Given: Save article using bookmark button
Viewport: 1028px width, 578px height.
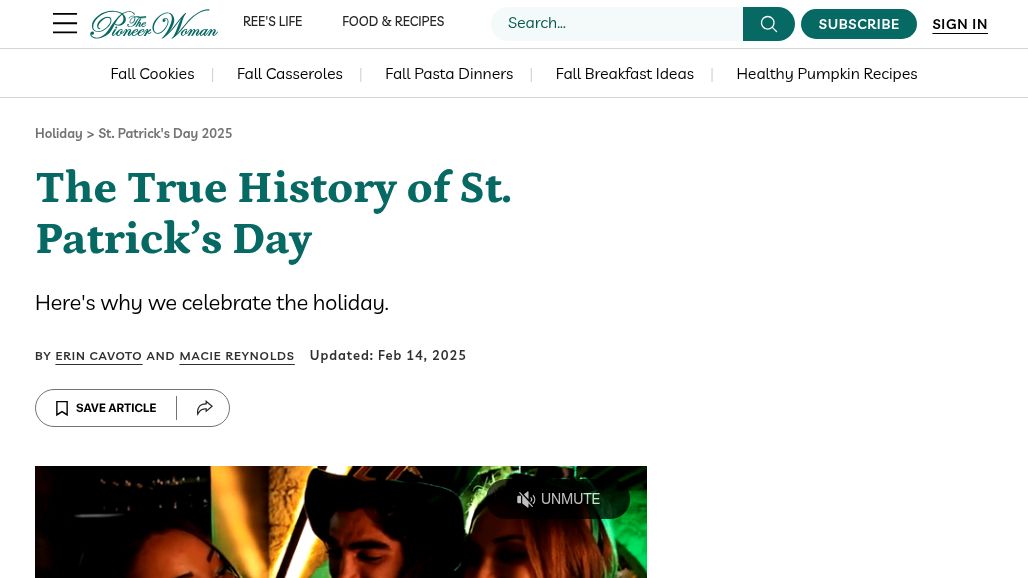Looking at the screenshot, I should click(x=106, y=408).
